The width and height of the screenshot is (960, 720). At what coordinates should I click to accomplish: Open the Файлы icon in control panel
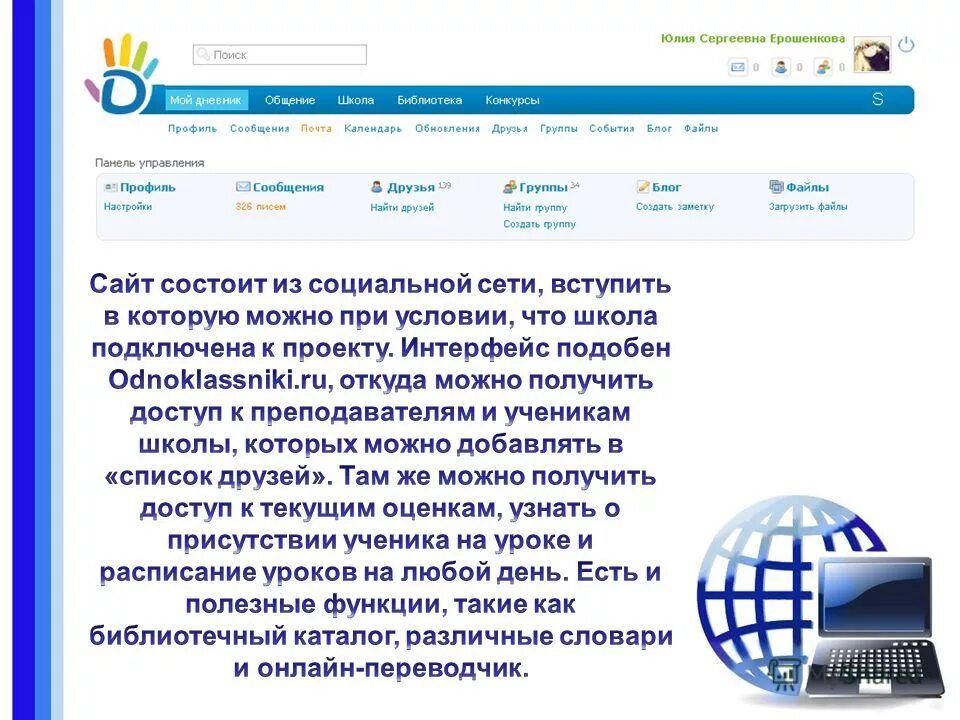tap(775, 186)
